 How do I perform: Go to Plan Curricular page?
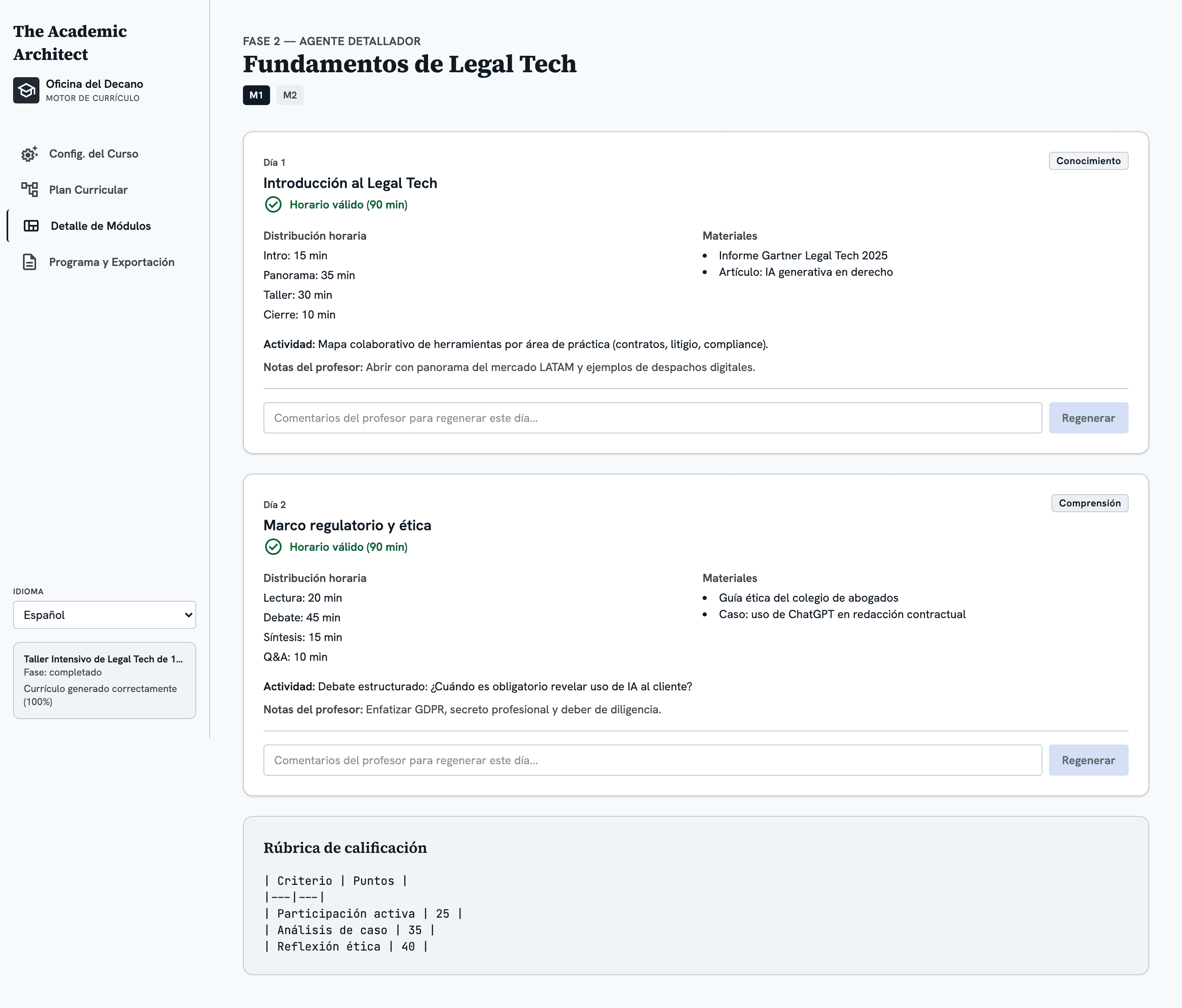click(104, 190)
